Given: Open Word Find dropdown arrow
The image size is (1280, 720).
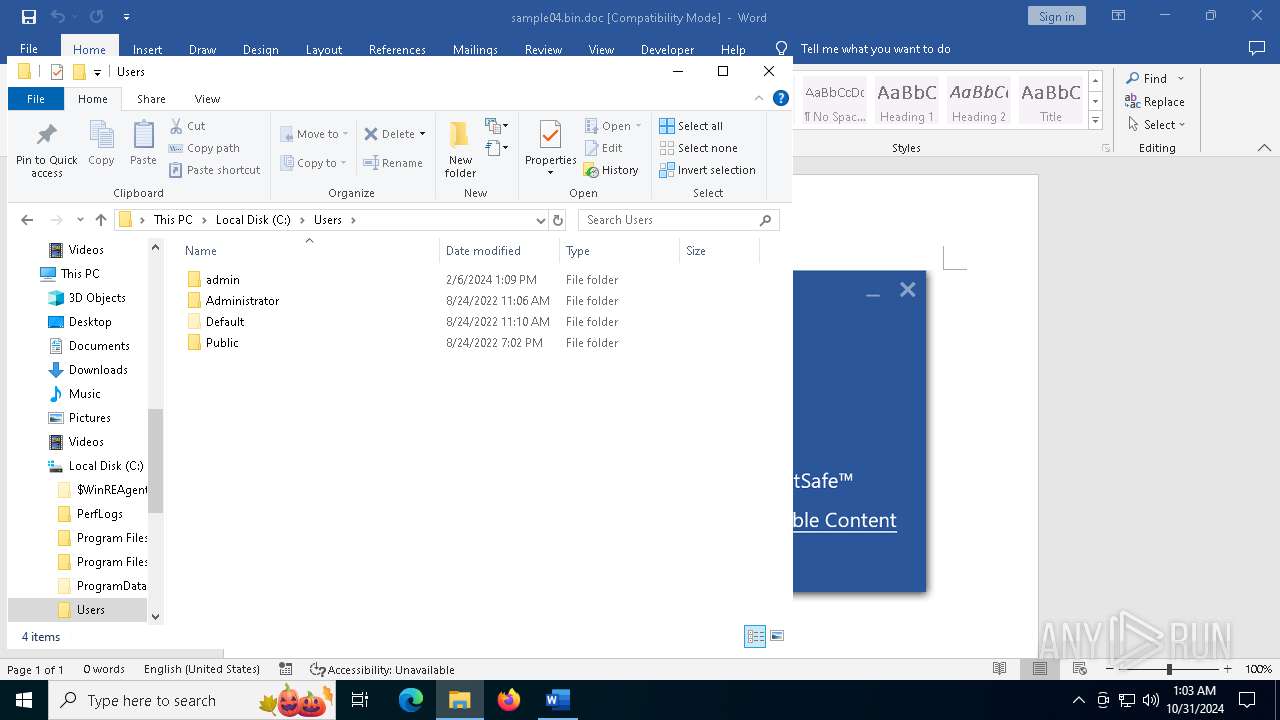Looking at the screenshot, I should pos(1181,79).
